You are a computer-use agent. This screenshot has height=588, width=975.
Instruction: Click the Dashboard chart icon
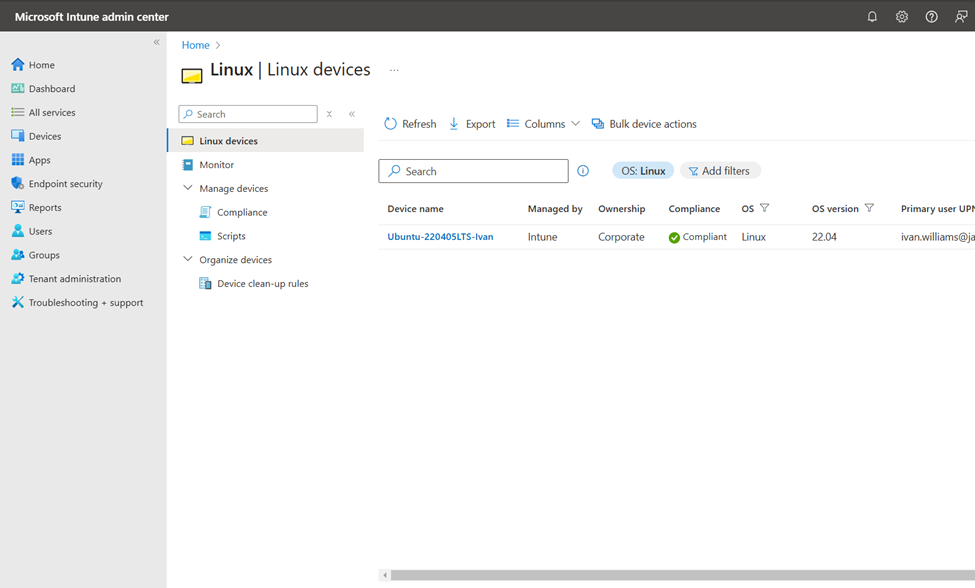coord(17,88)
